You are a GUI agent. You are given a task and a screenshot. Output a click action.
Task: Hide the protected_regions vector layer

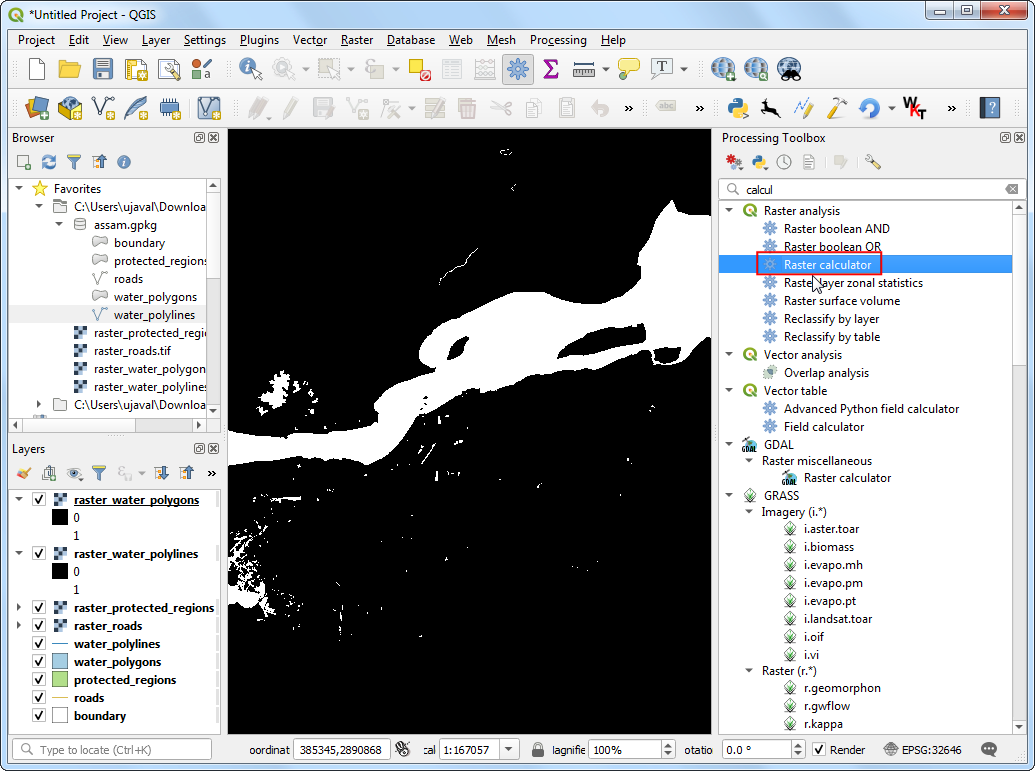coord(39,680)
